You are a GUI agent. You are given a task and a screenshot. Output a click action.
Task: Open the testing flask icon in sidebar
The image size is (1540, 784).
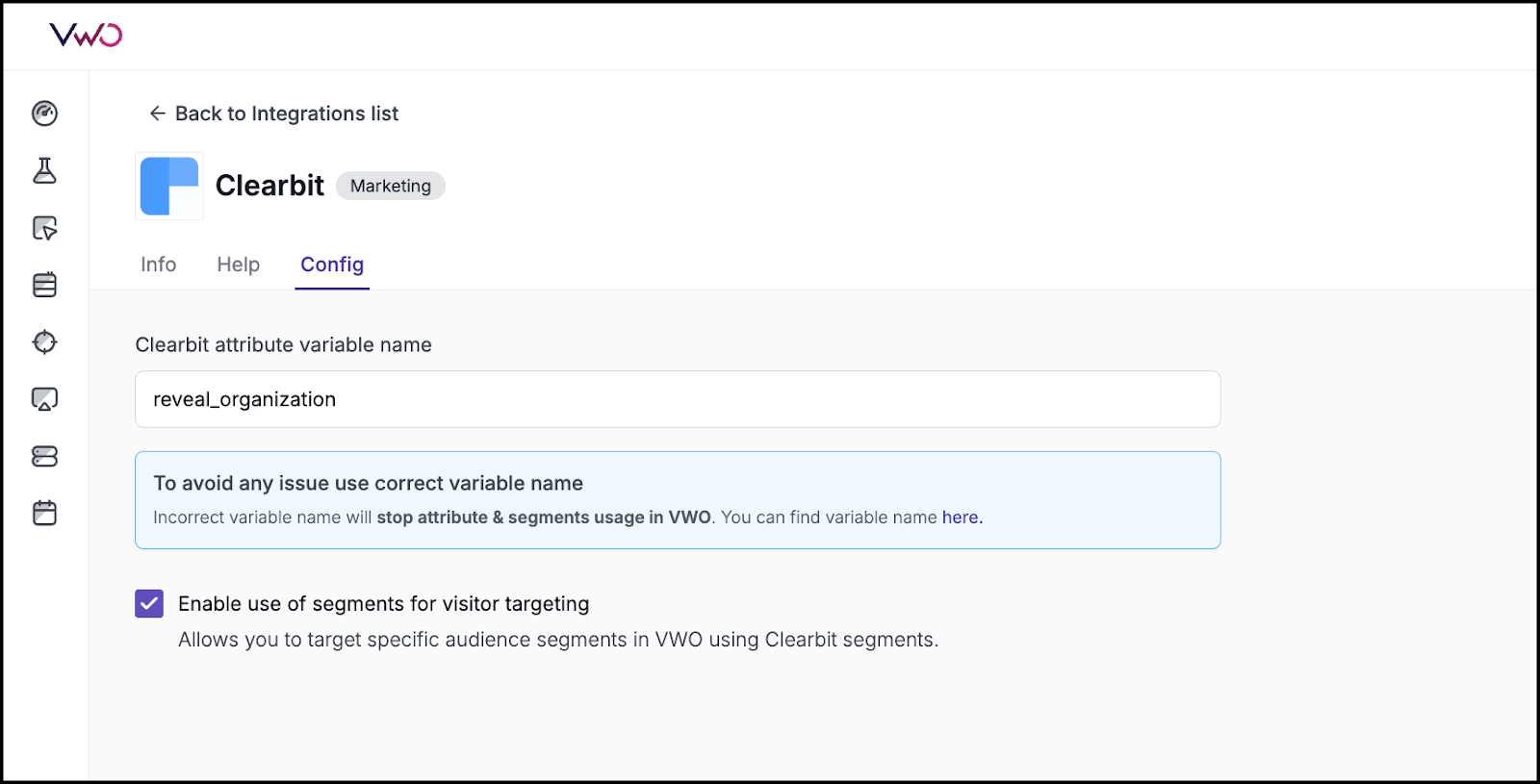tap(44, 171)
